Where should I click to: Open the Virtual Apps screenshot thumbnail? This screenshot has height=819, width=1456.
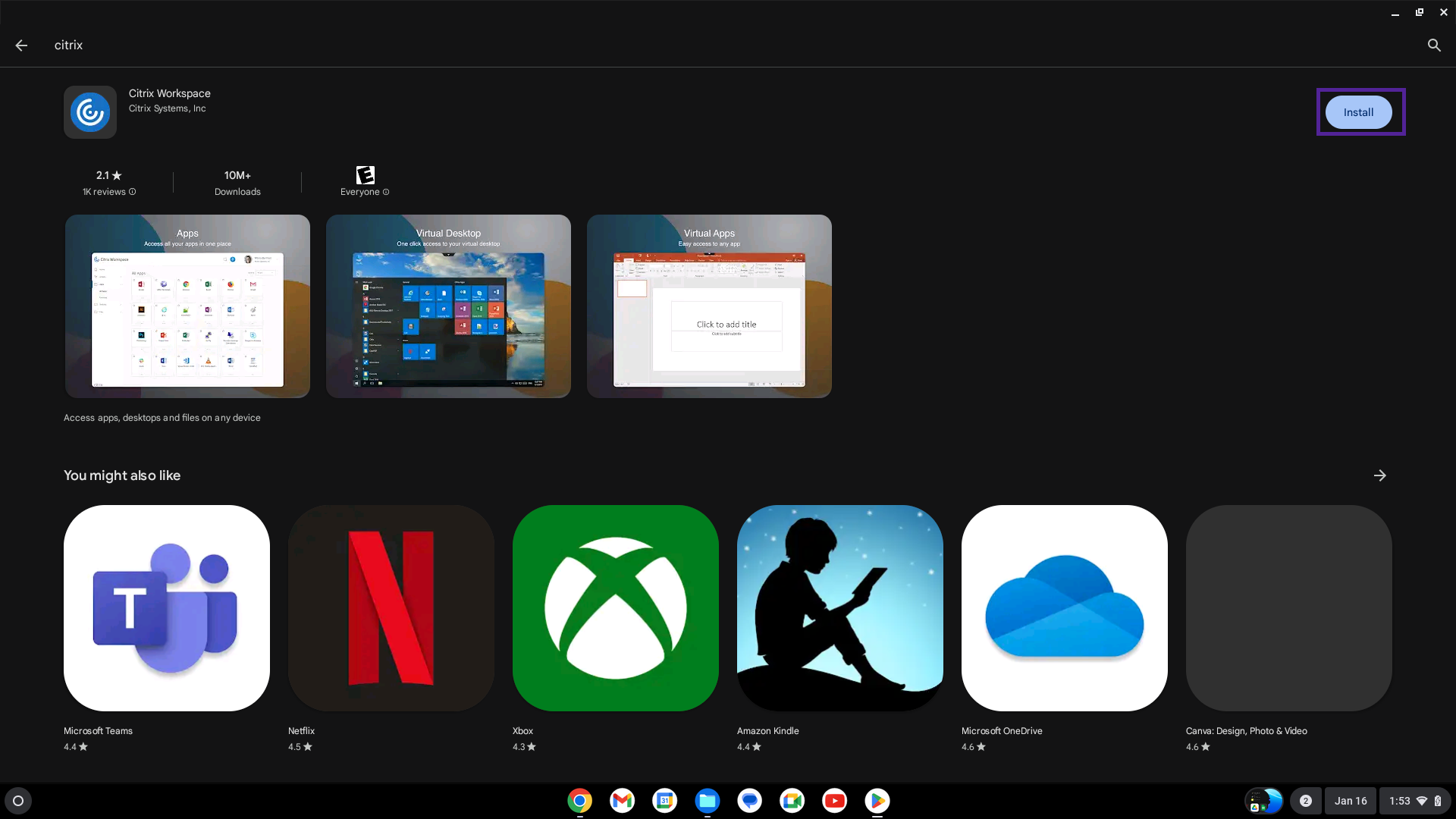(x=709, y=306)
